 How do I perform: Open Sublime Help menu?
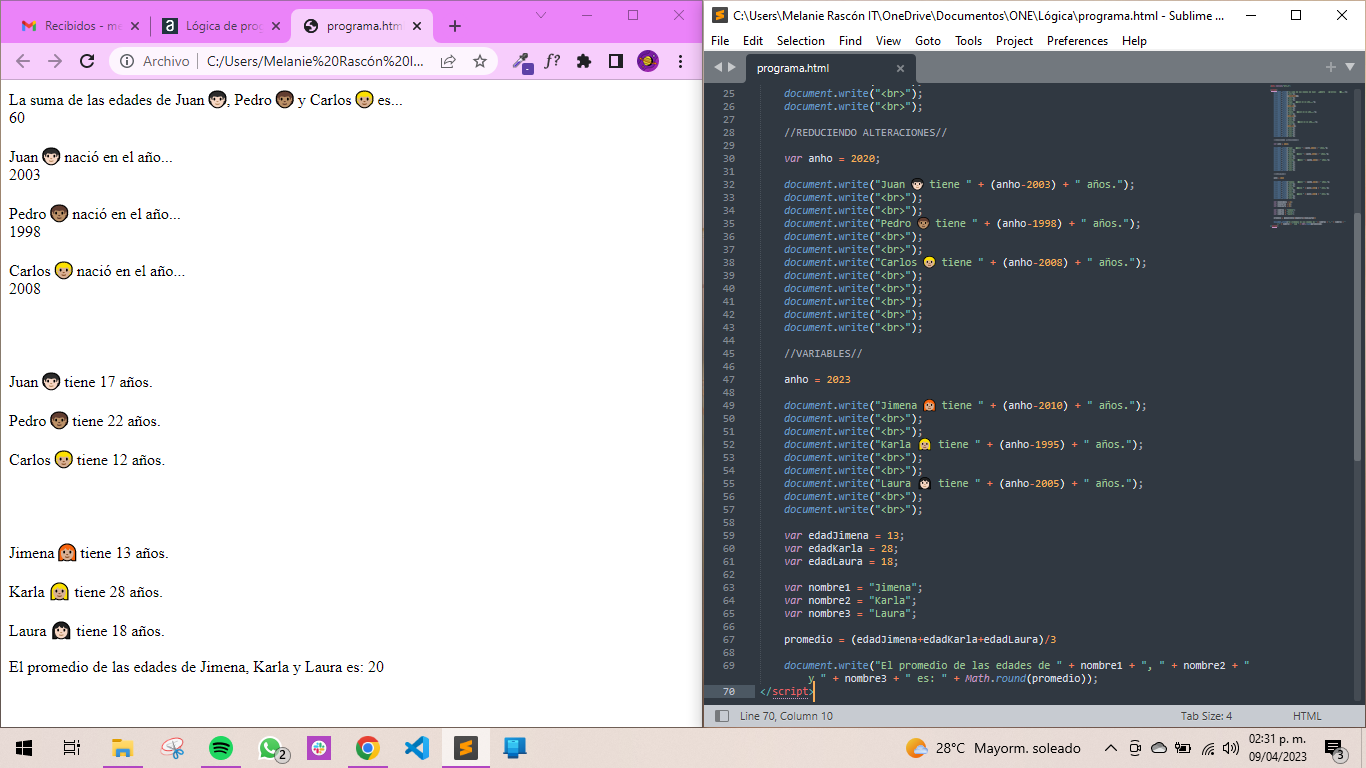pos(1134,41)
